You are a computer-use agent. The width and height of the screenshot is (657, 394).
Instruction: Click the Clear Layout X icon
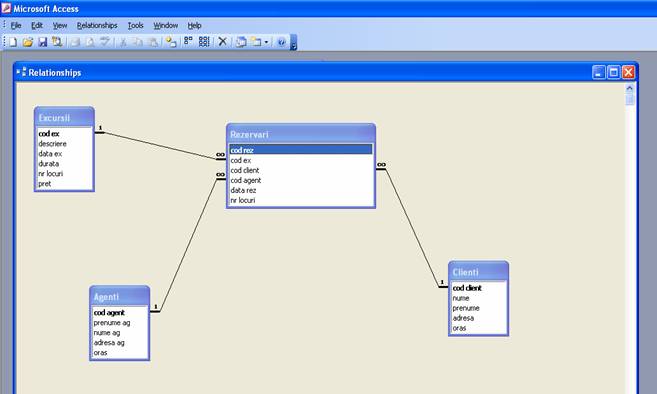pos(223,41)
